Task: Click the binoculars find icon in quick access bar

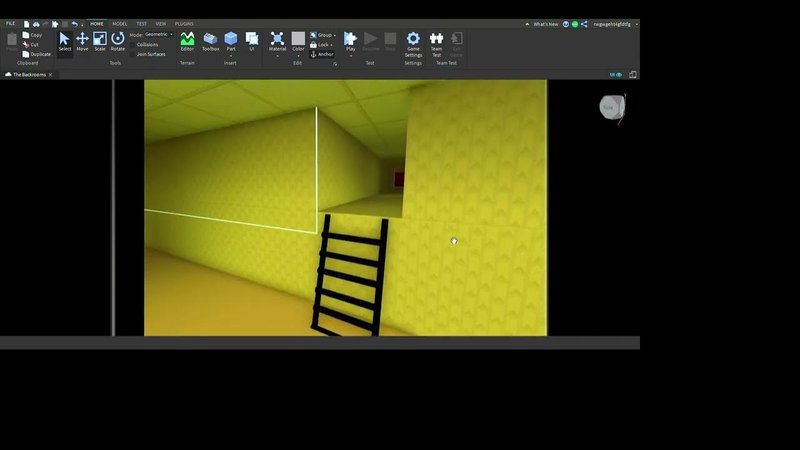Action: 36,24
